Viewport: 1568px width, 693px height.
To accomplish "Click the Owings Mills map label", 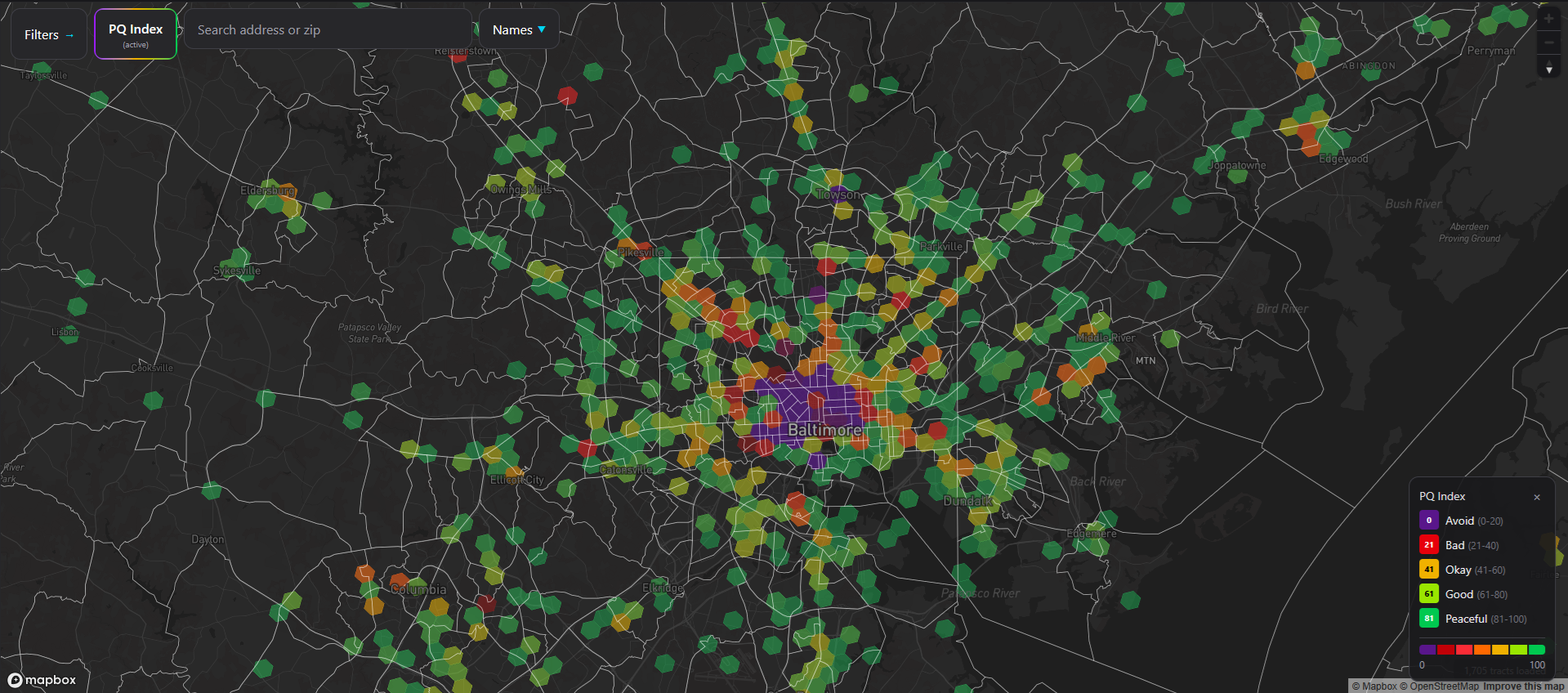I will pyautogui.click(x=520, y=190).
